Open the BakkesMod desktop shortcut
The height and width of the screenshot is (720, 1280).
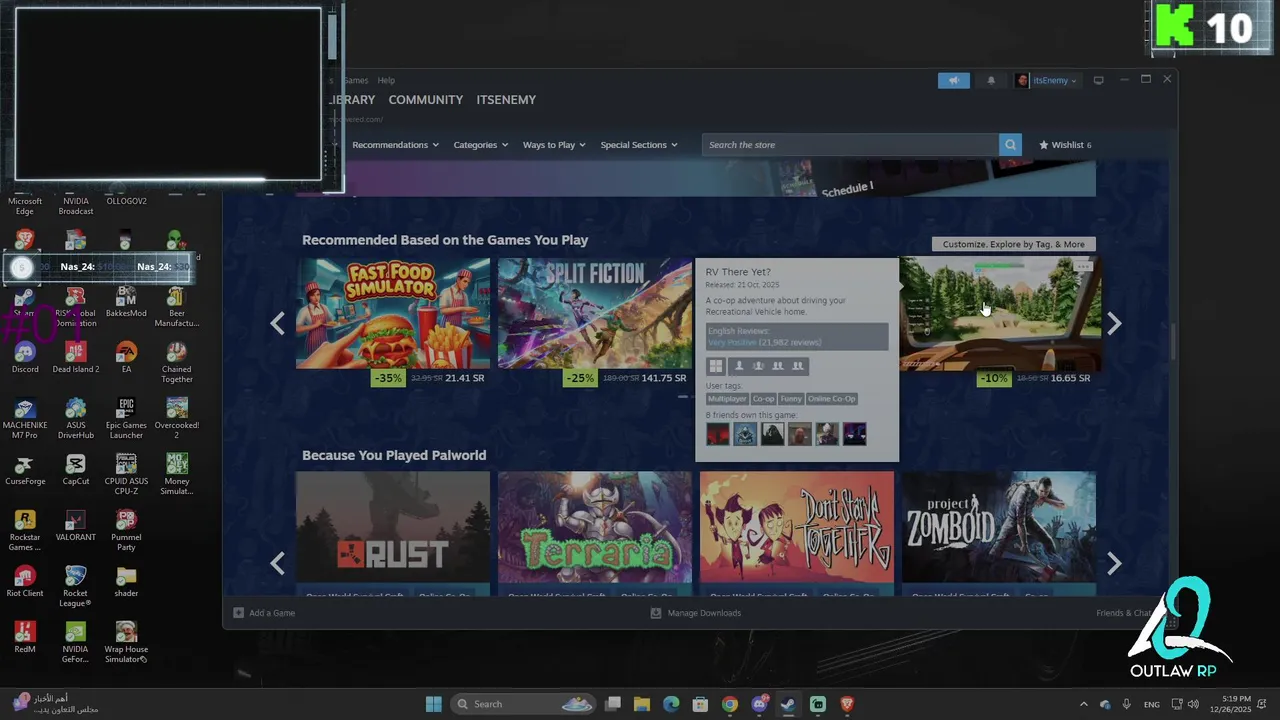tap(126, 302)
